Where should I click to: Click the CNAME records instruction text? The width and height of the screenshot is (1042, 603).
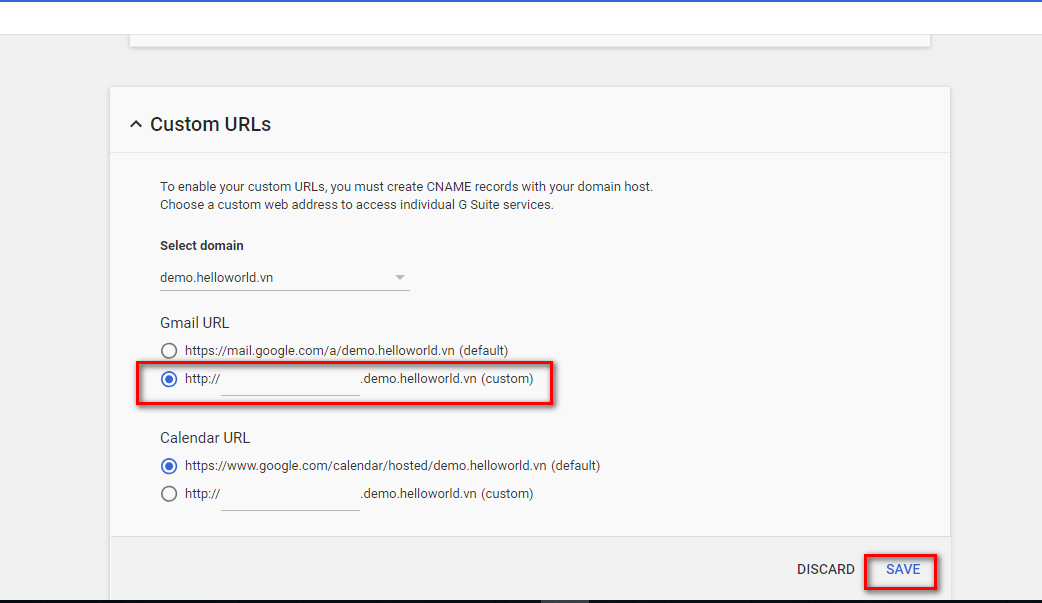click(x=406, y=187)
